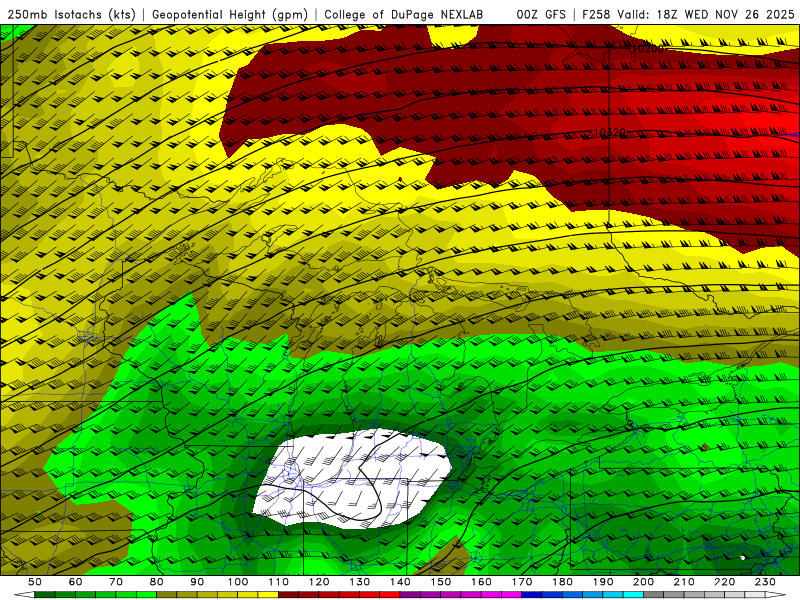This screenshot has width=800, height=600.
Task: Click the 170 label on the color scale
Action: pyautogui.click(x=521, y=582)
